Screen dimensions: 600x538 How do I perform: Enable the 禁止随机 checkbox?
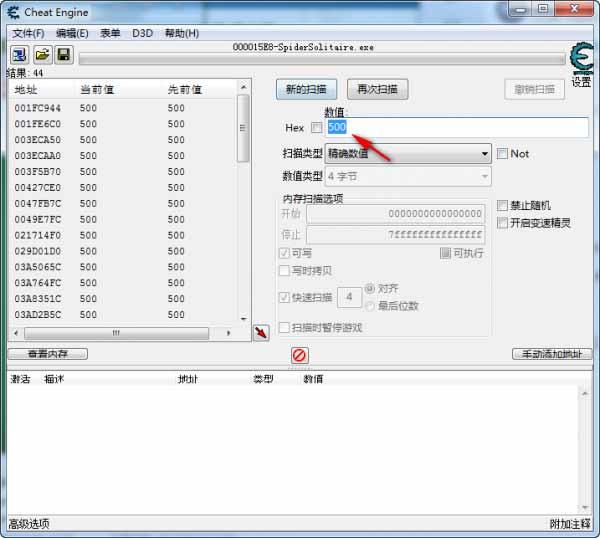tap(503, 206)
